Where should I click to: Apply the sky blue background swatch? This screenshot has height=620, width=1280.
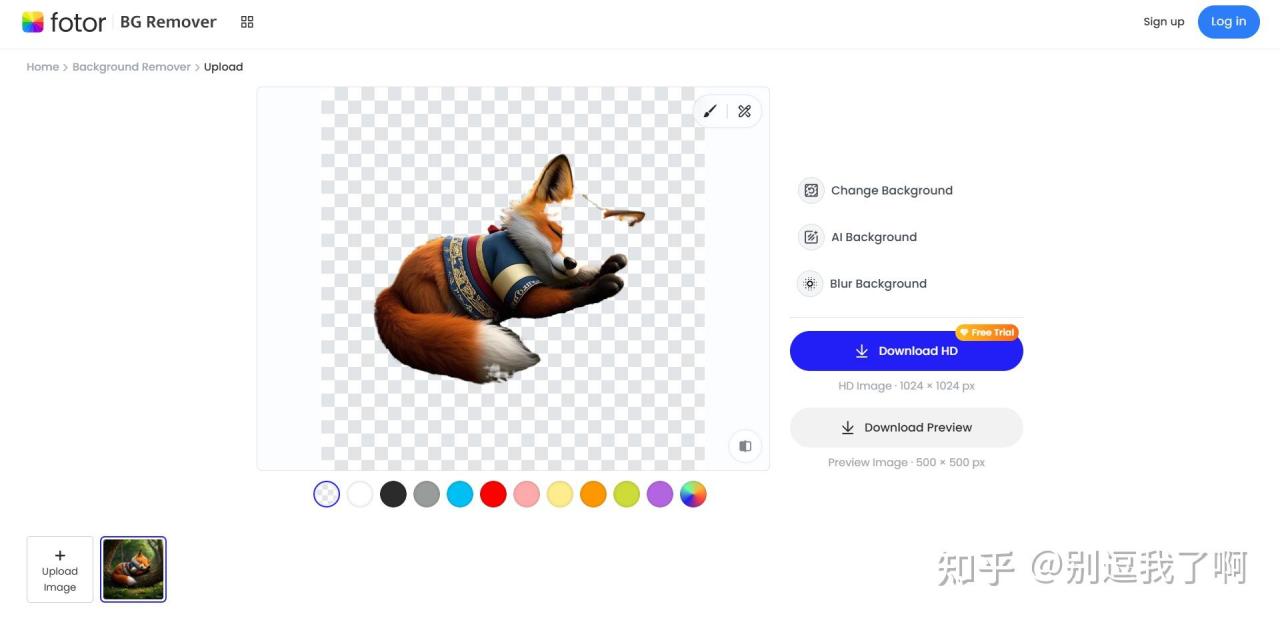[x=460, y=494]
